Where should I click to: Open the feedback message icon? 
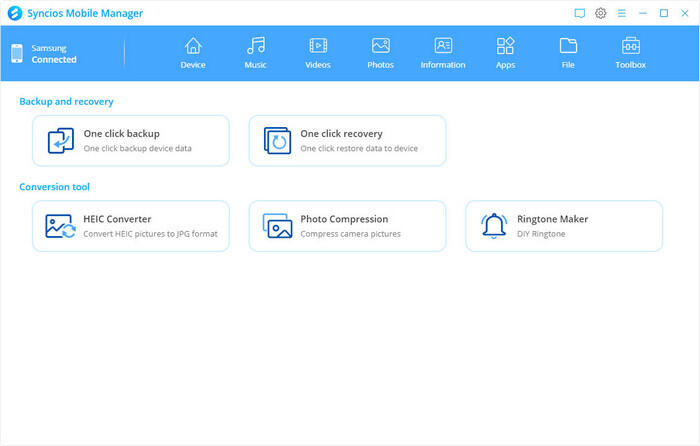point(580,13)
